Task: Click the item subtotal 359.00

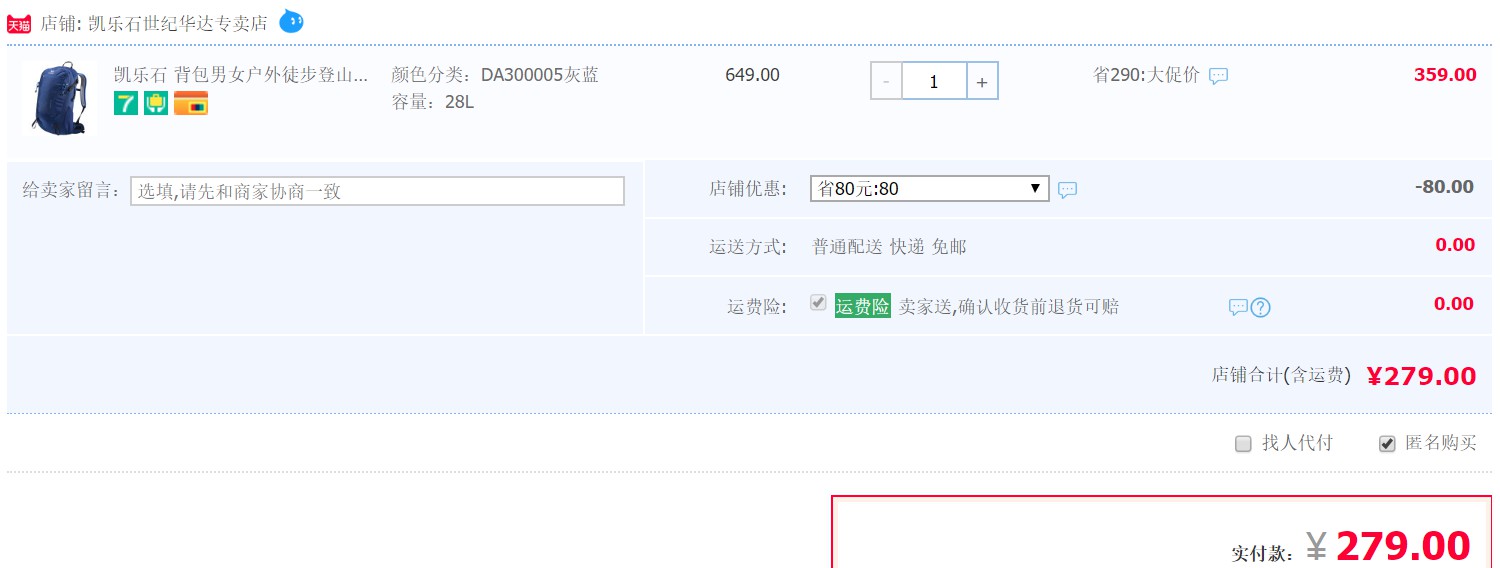Action: tap(1445, 75)
